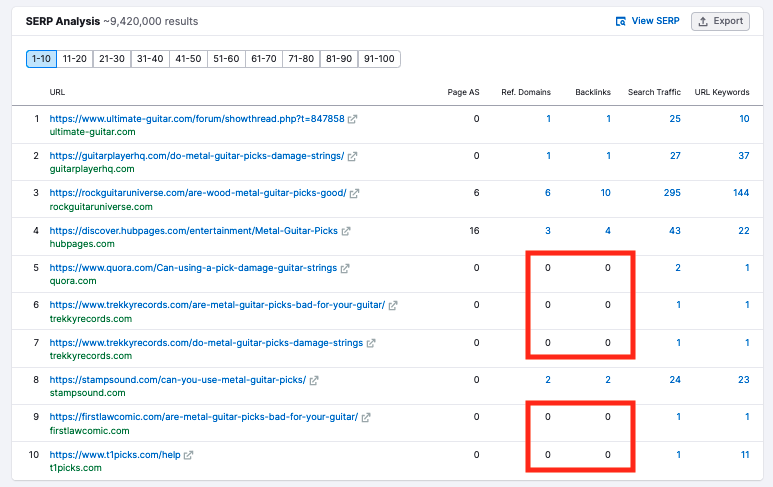Open external link icon for stampsound.com result
This screenshot has height=487, width=773.
coord(314,381)
